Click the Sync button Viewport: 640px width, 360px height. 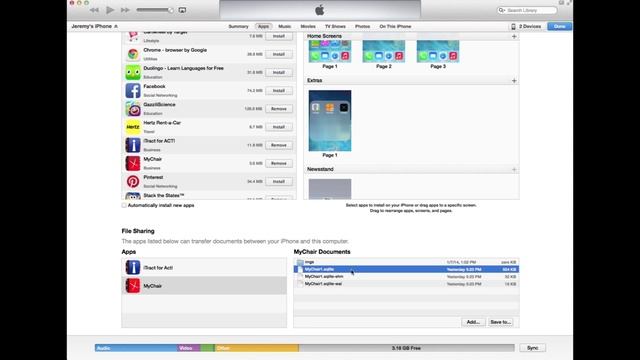tap(532, 348)
